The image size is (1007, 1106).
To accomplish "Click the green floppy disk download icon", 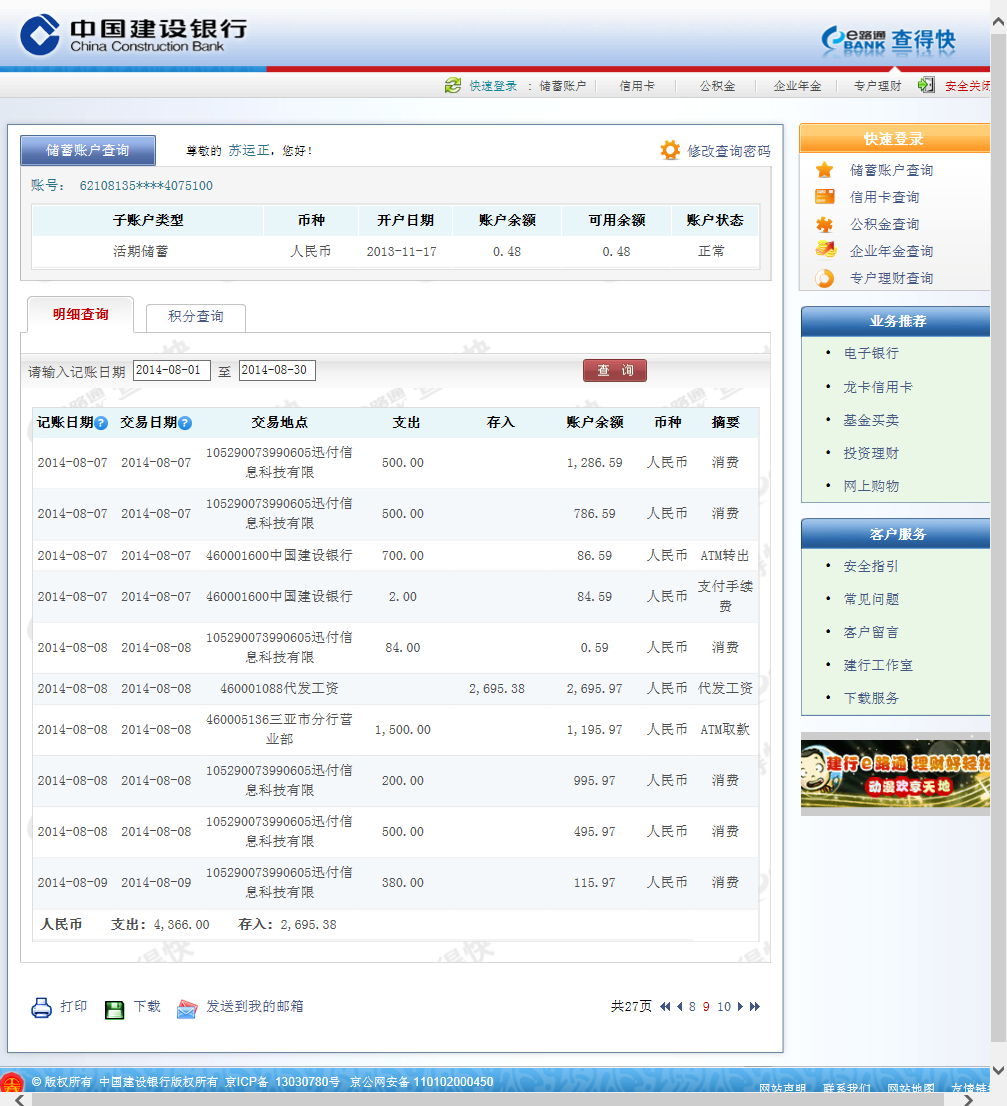I will click(114, 1009).
